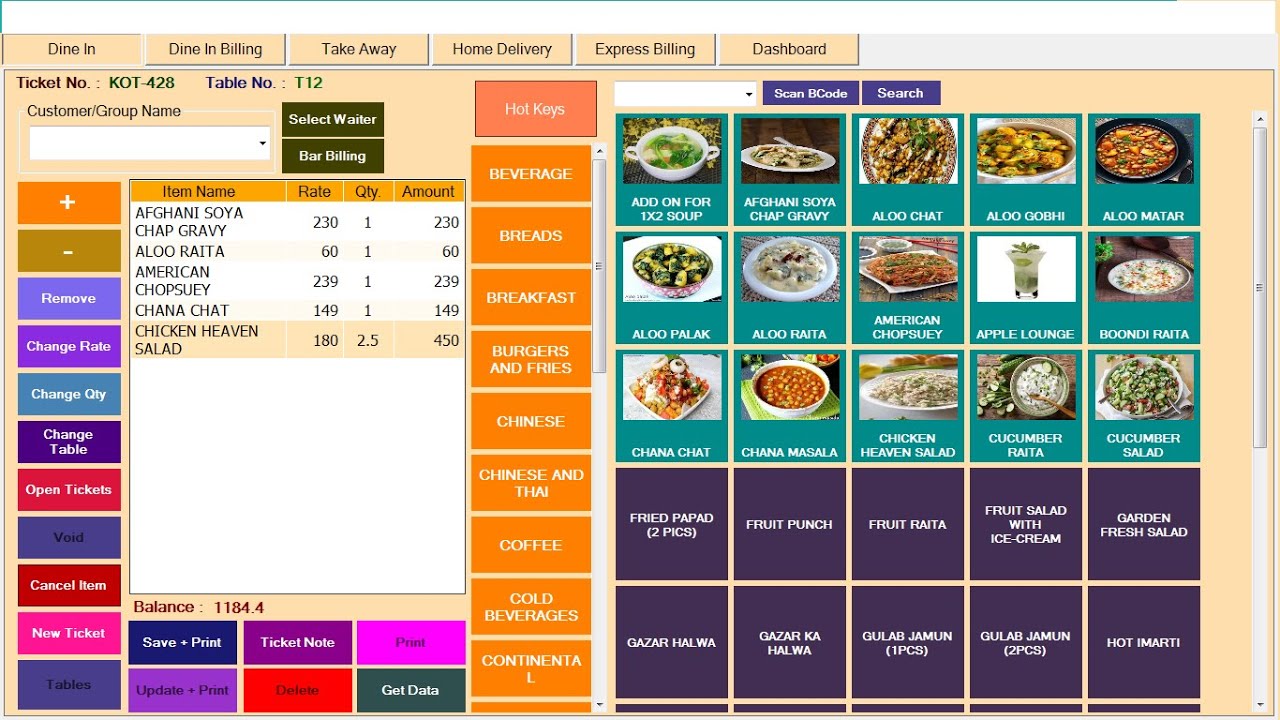Choose the Boondi Raita tile
The width and height of the screenshot is (1280, 720).
(1143, 288)
